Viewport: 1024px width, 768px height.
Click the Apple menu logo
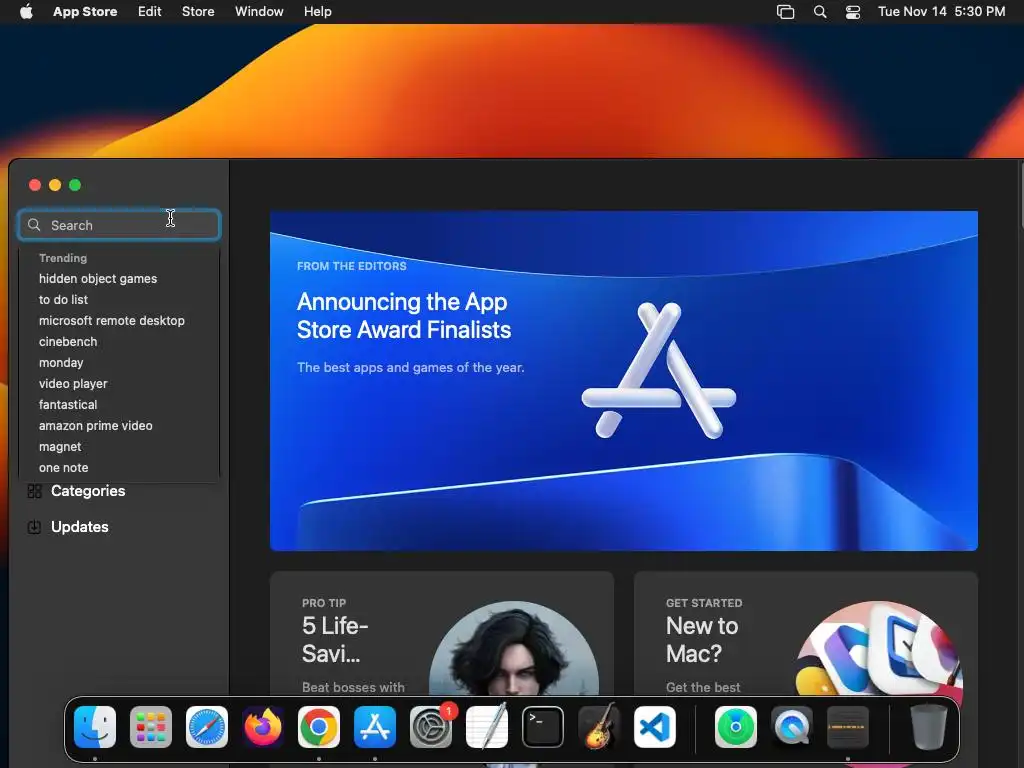(x=26, y=11)
